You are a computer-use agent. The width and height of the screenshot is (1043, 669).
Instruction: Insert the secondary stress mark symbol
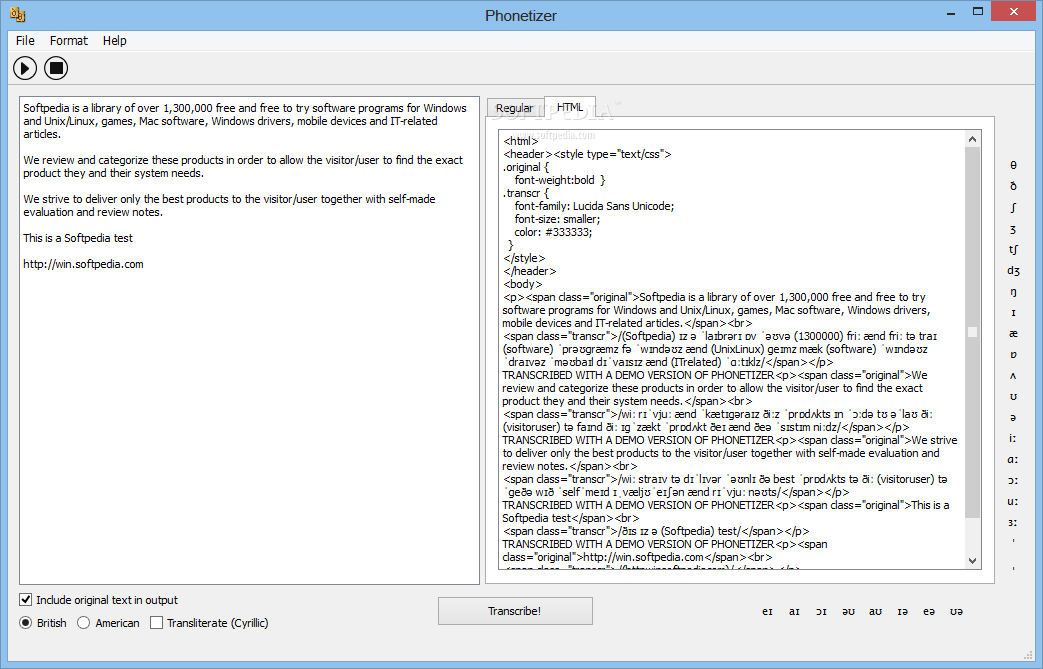coord(1013,569)
